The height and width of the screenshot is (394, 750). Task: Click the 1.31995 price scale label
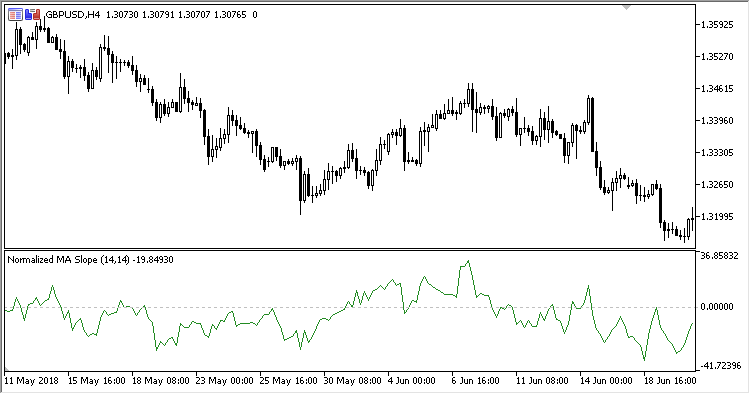point(717,217)
